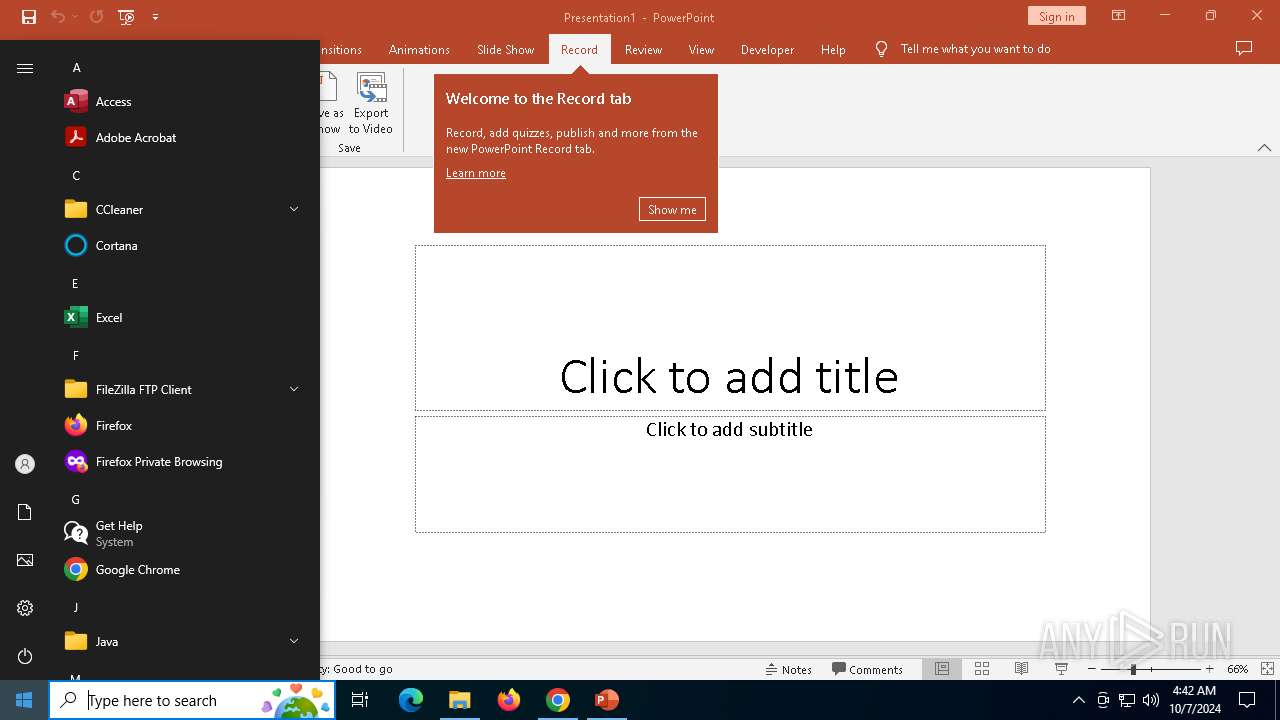Click Export to Video button
Viewport: 1280px width, 720px height.
pyautogui.click(x=371, y=104)
